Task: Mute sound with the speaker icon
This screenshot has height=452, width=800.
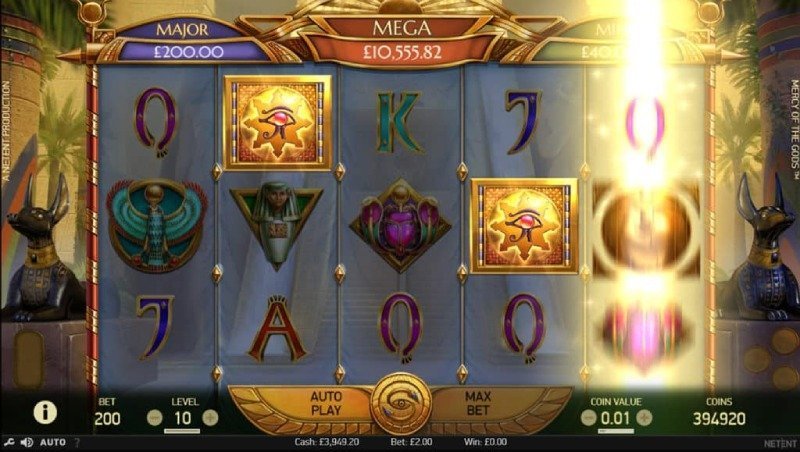Action: [x=27, y=442]
